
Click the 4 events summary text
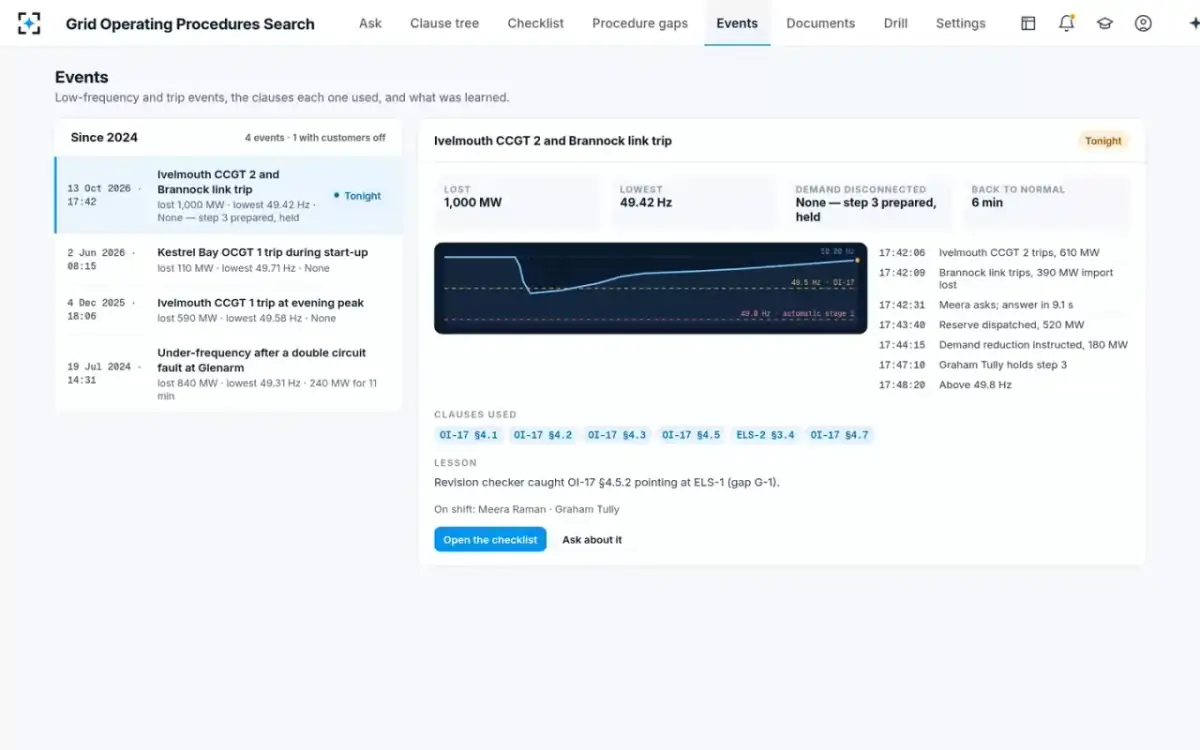pos(315,138)
